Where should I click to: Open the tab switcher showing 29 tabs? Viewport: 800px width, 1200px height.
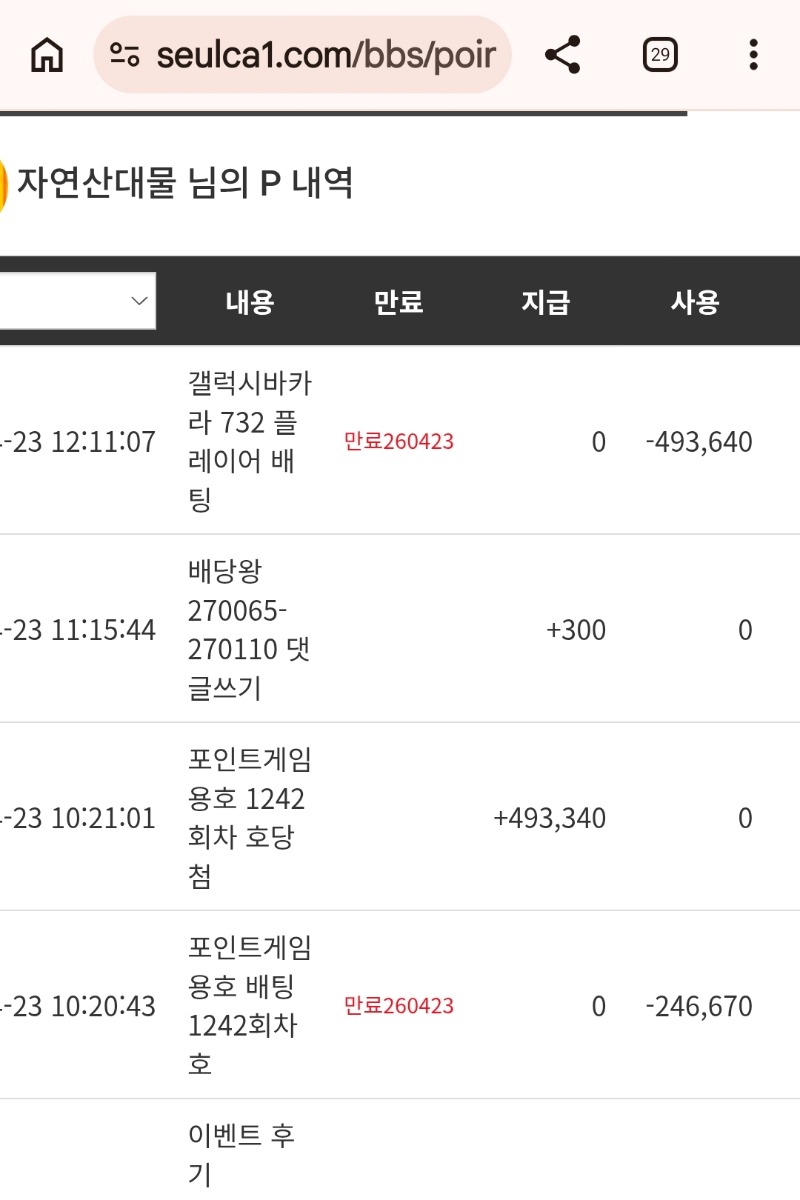pyautogui.click(x=659, y=55)
